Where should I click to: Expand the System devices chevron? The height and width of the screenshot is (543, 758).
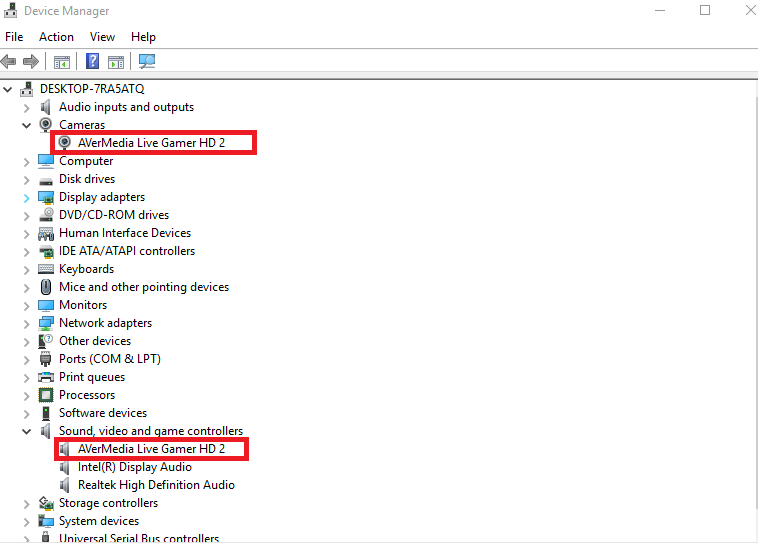coord(27,522)
